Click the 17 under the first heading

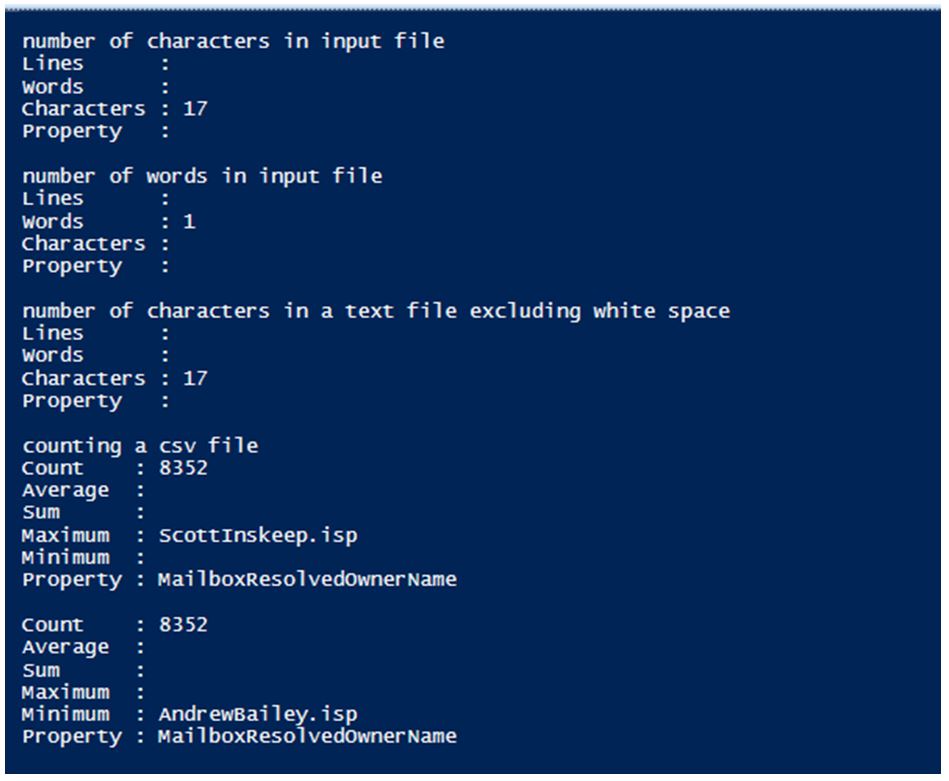click(195, 108)
